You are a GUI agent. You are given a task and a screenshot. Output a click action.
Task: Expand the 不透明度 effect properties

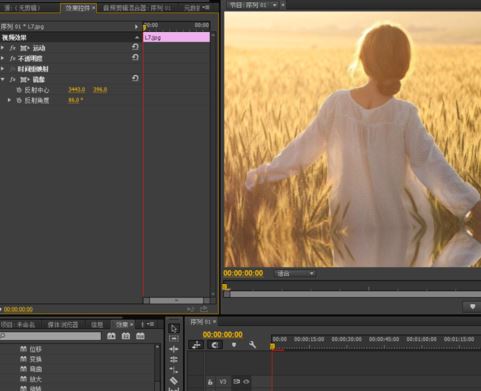(3, 58)
